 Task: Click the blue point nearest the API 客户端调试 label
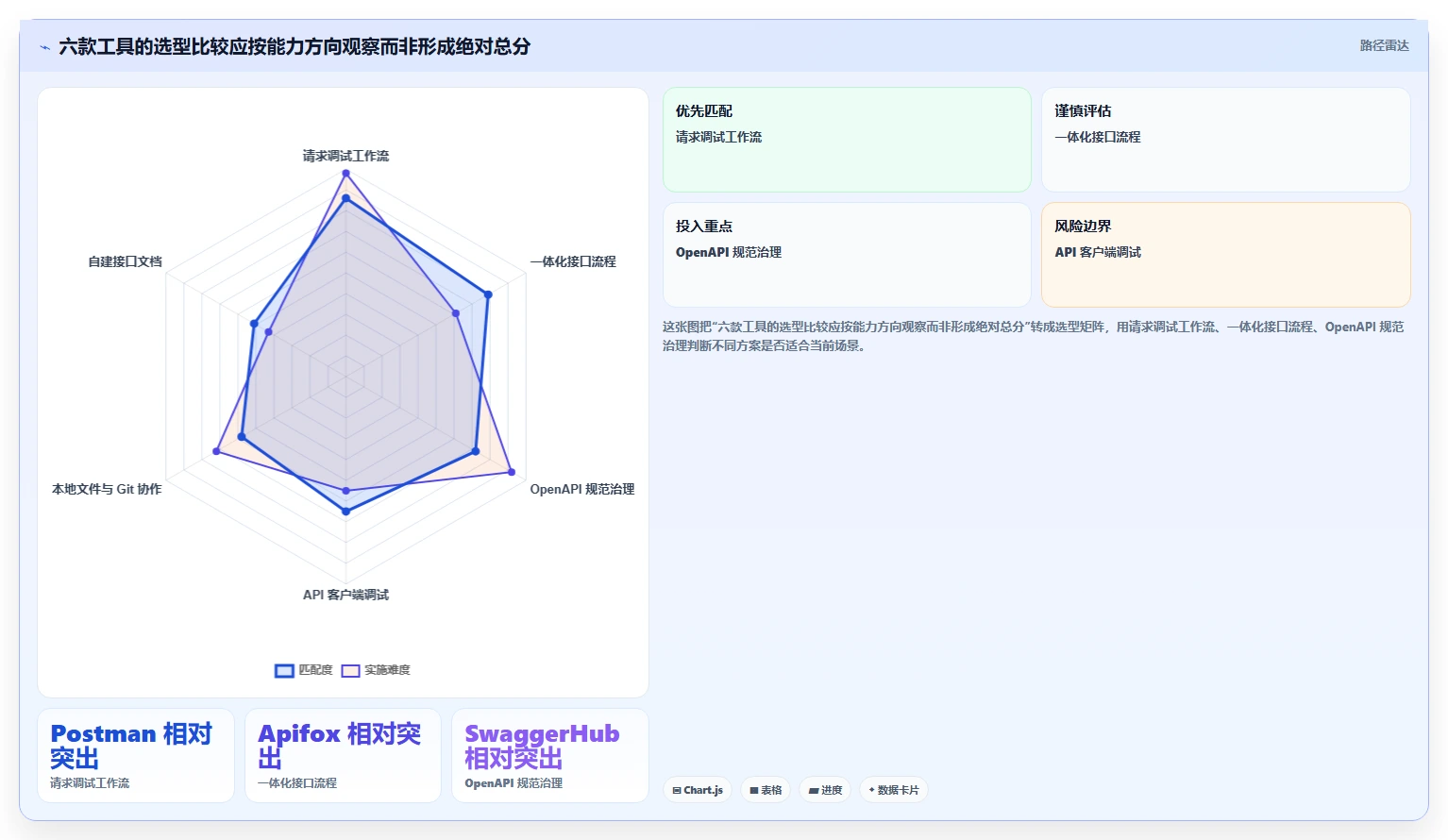coord(345,512)
